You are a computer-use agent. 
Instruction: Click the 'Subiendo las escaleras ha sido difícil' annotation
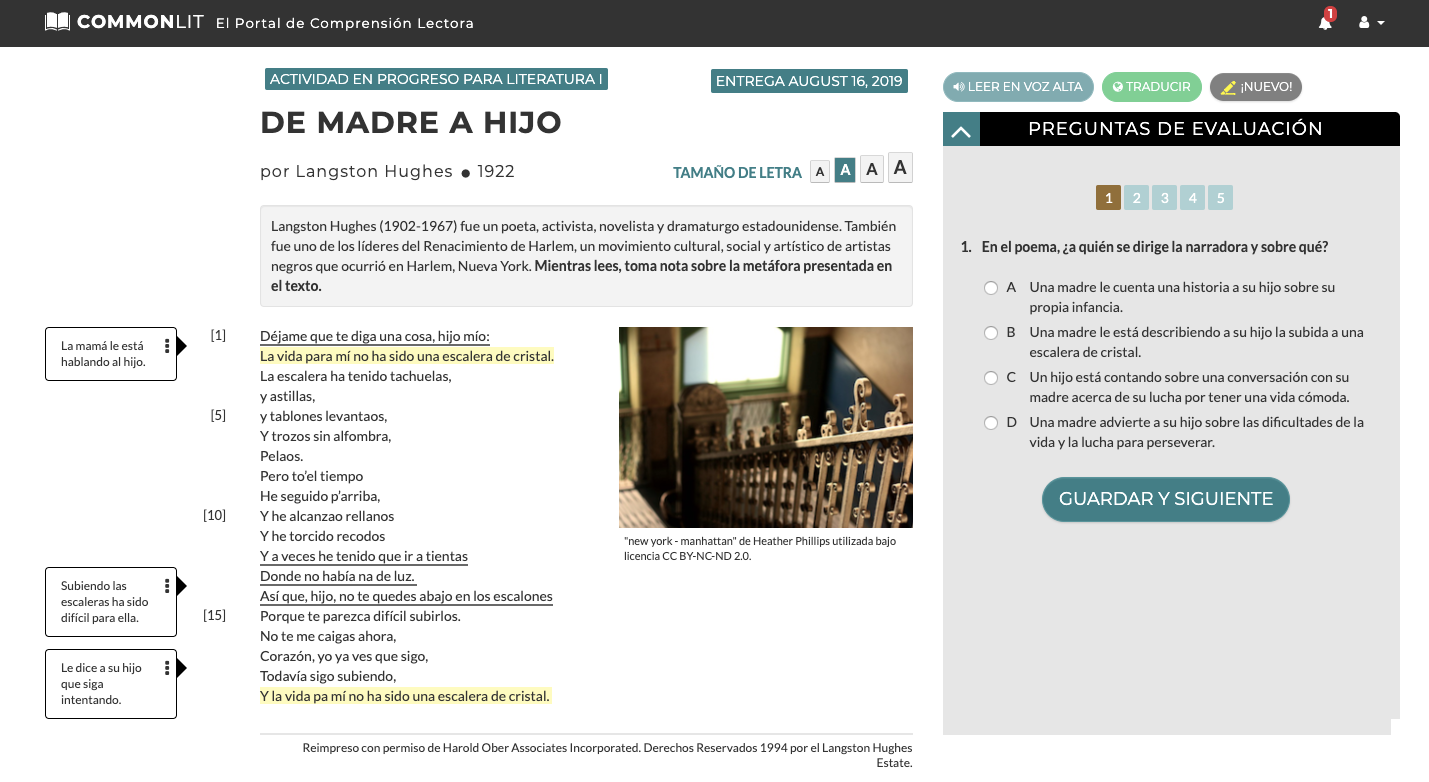(x=111, y=602)
